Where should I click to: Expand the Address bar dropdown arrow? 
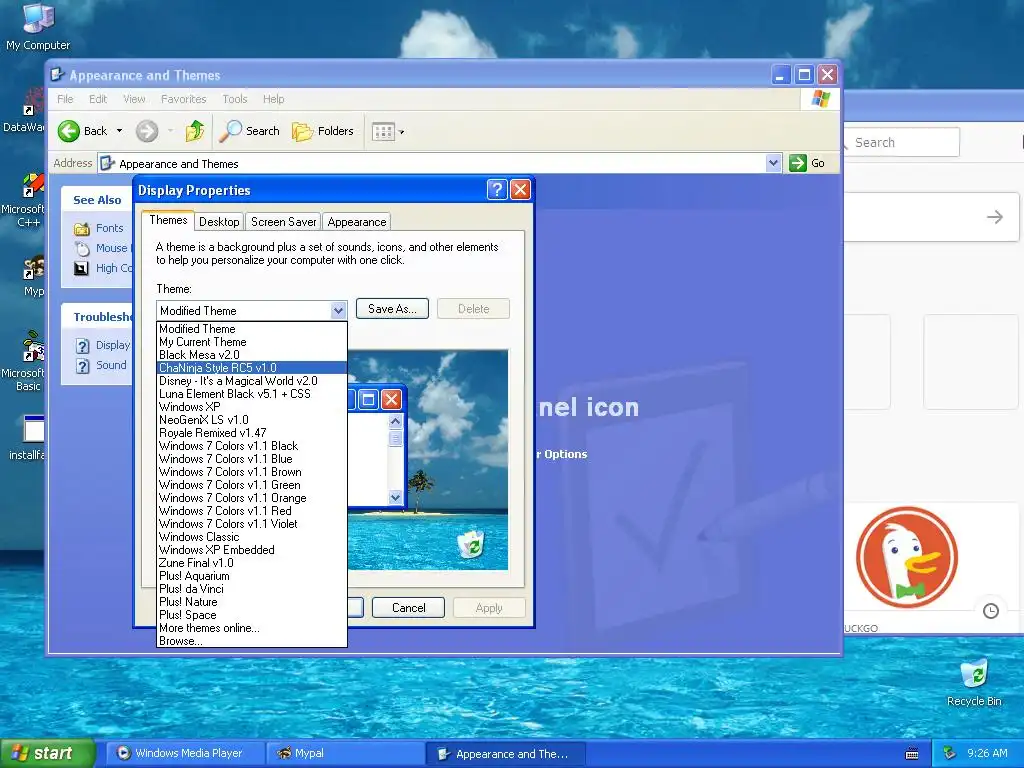[x=773, y=163]
